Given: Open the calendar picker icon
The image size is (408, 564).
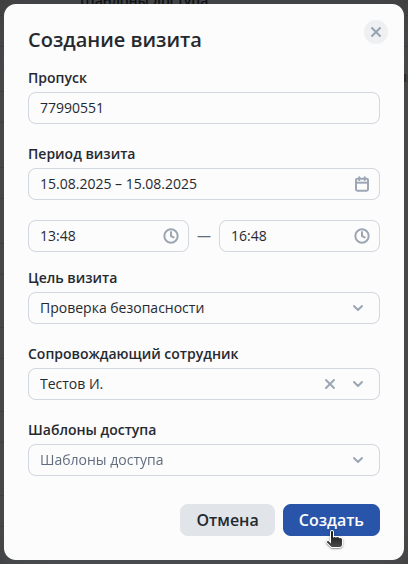Looking at the screenshot, I should tap(362, 184).
